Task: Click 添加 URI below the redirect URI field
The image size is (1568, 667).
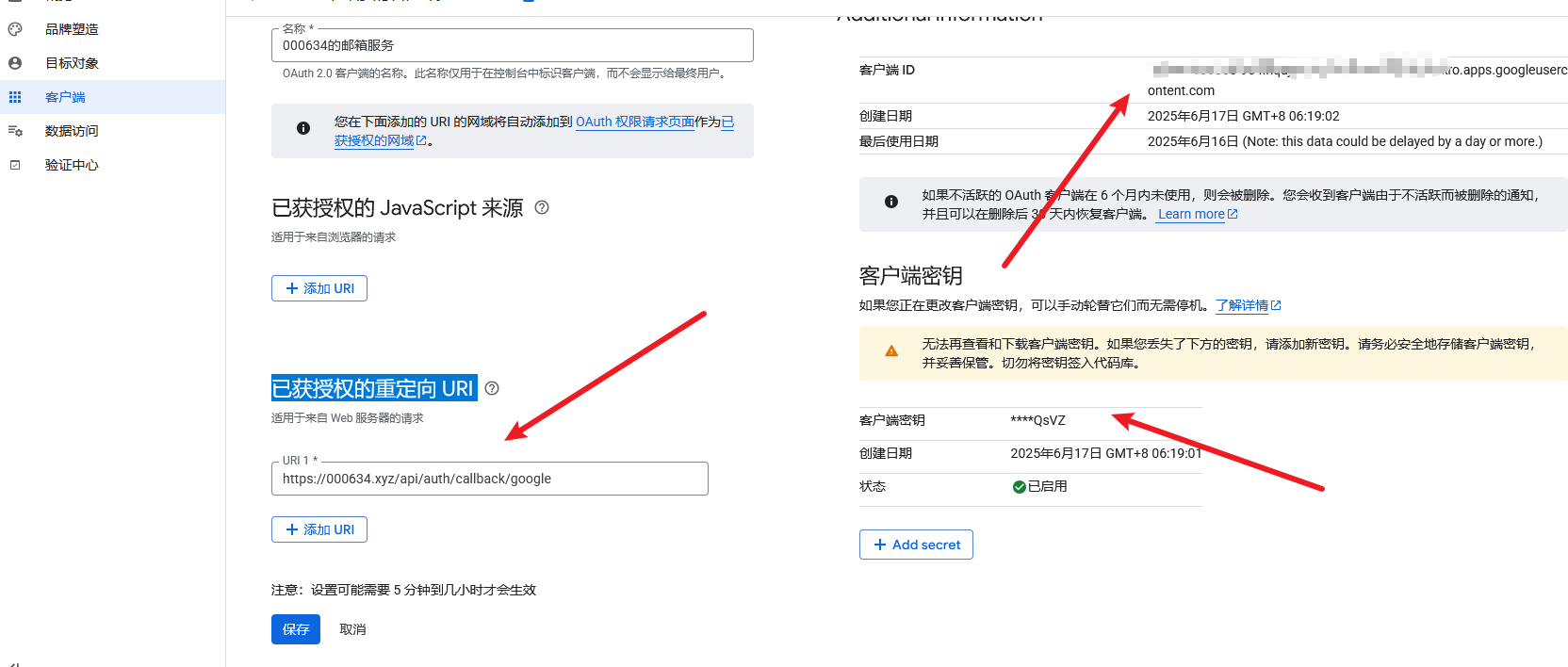Action: (x=319, y=529)
